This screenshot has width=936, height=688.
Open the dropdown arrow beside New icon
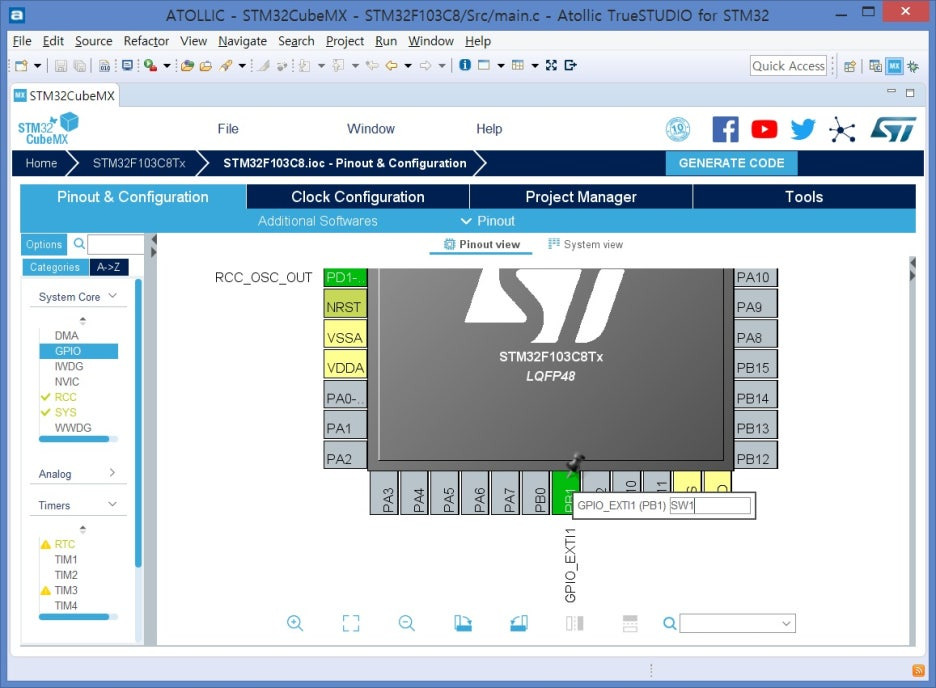click(x=37, y=66)
